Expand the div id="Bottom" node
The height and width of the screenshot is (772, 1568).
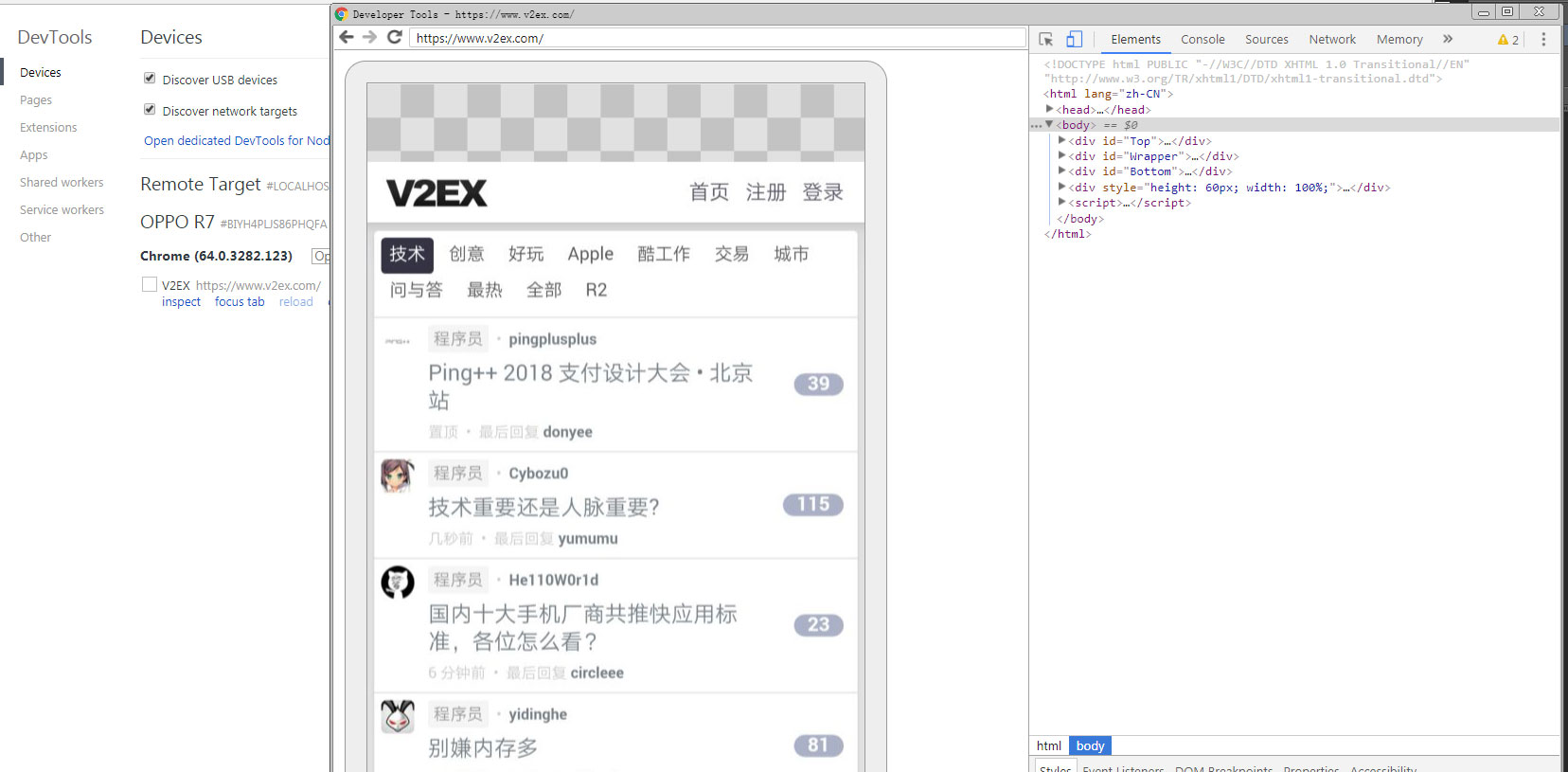pyautogui.click(x=1061, y=171)
